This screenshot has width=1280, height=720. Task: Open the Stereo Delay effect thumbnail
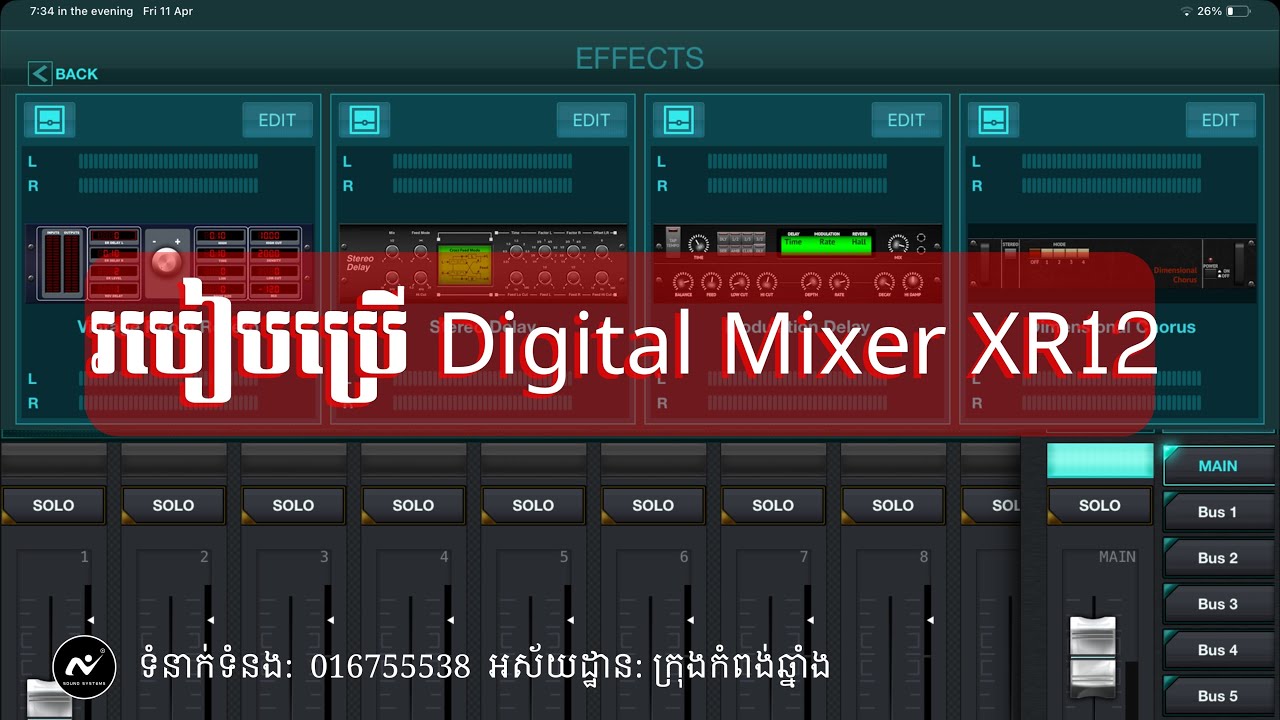coord(483,263)
